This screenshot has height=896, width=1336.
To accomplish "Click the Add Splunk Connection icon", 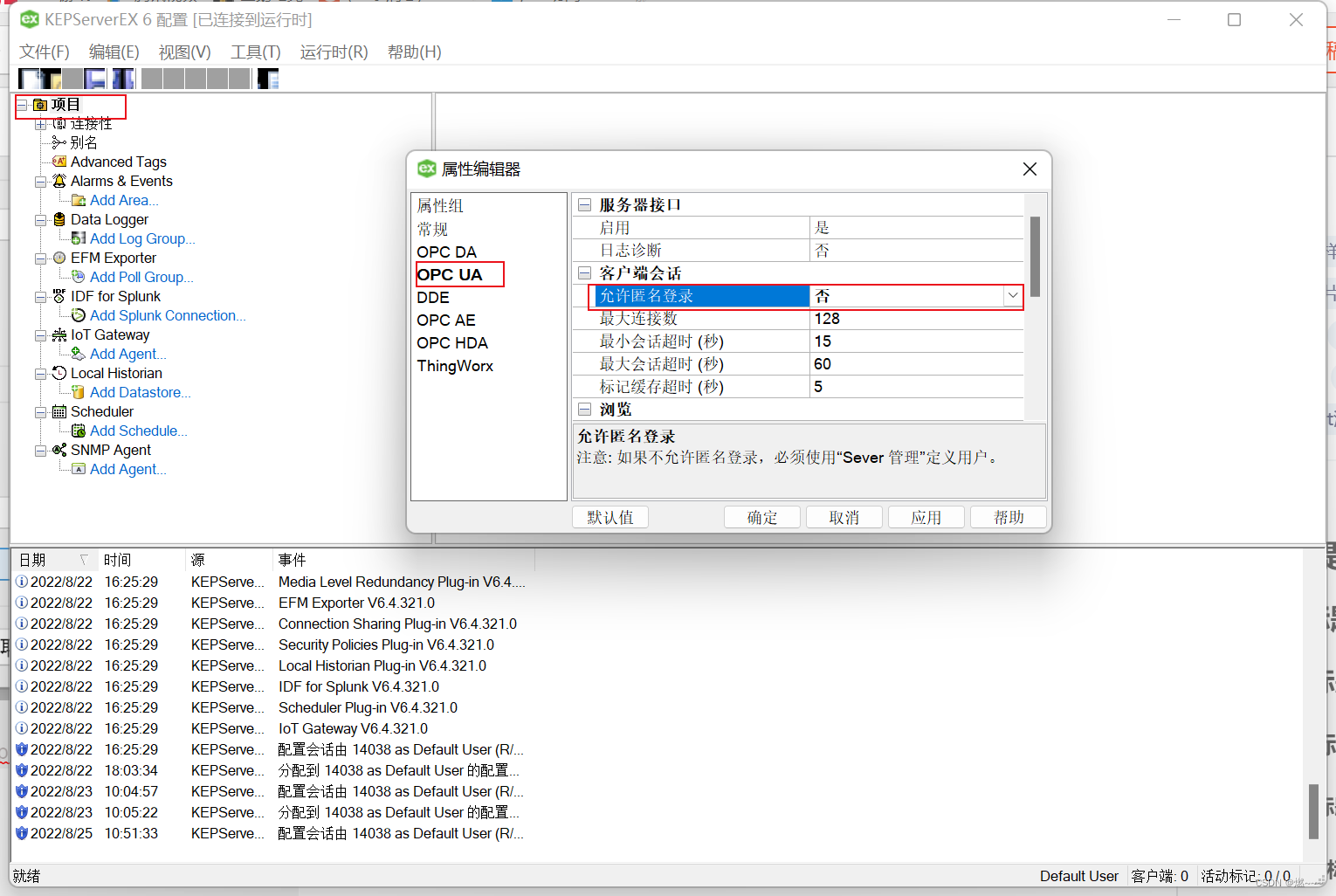I will (79, 315).
